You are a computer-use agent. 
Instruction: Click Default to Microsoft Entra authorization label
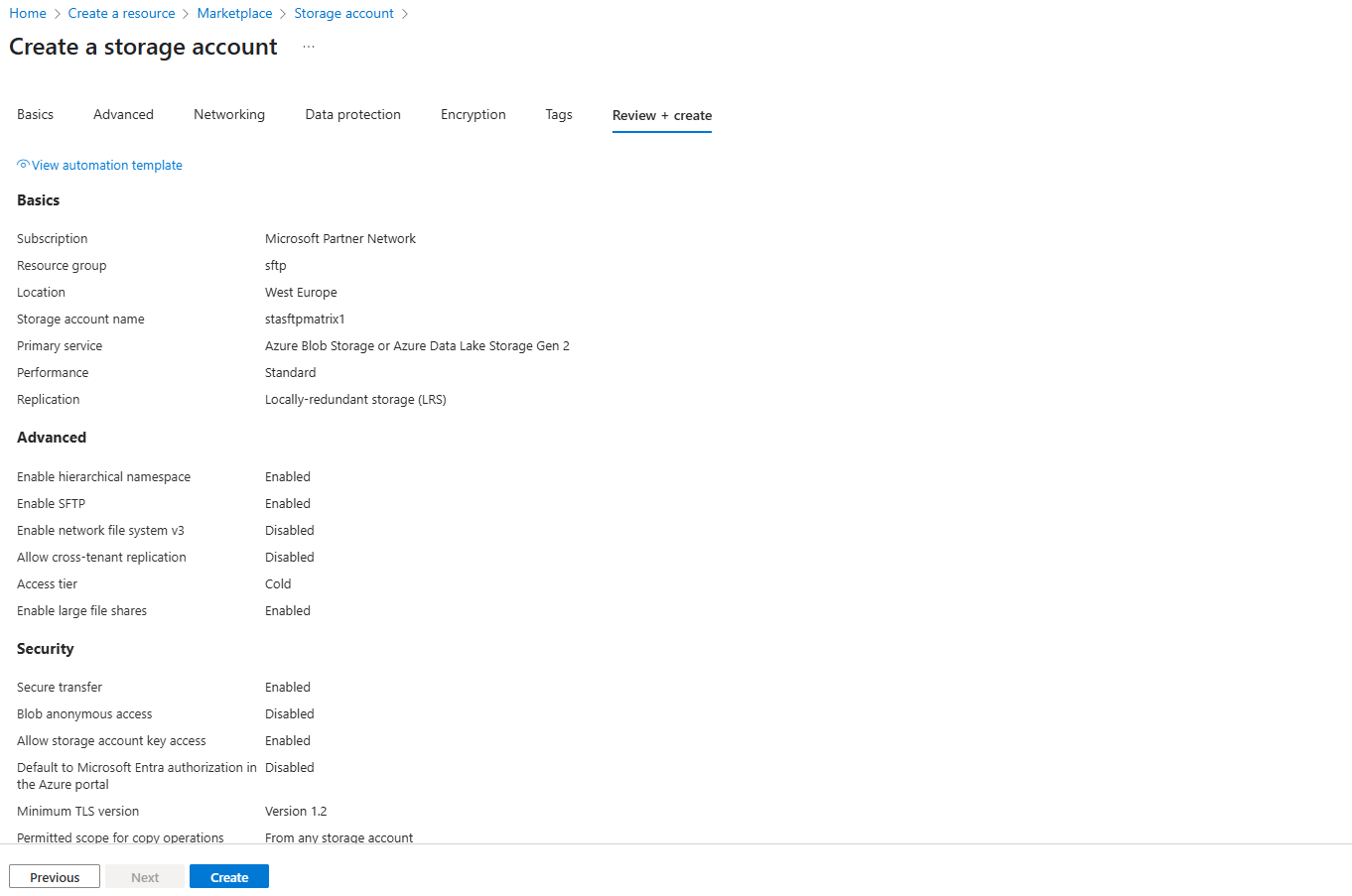pos(137,776)
